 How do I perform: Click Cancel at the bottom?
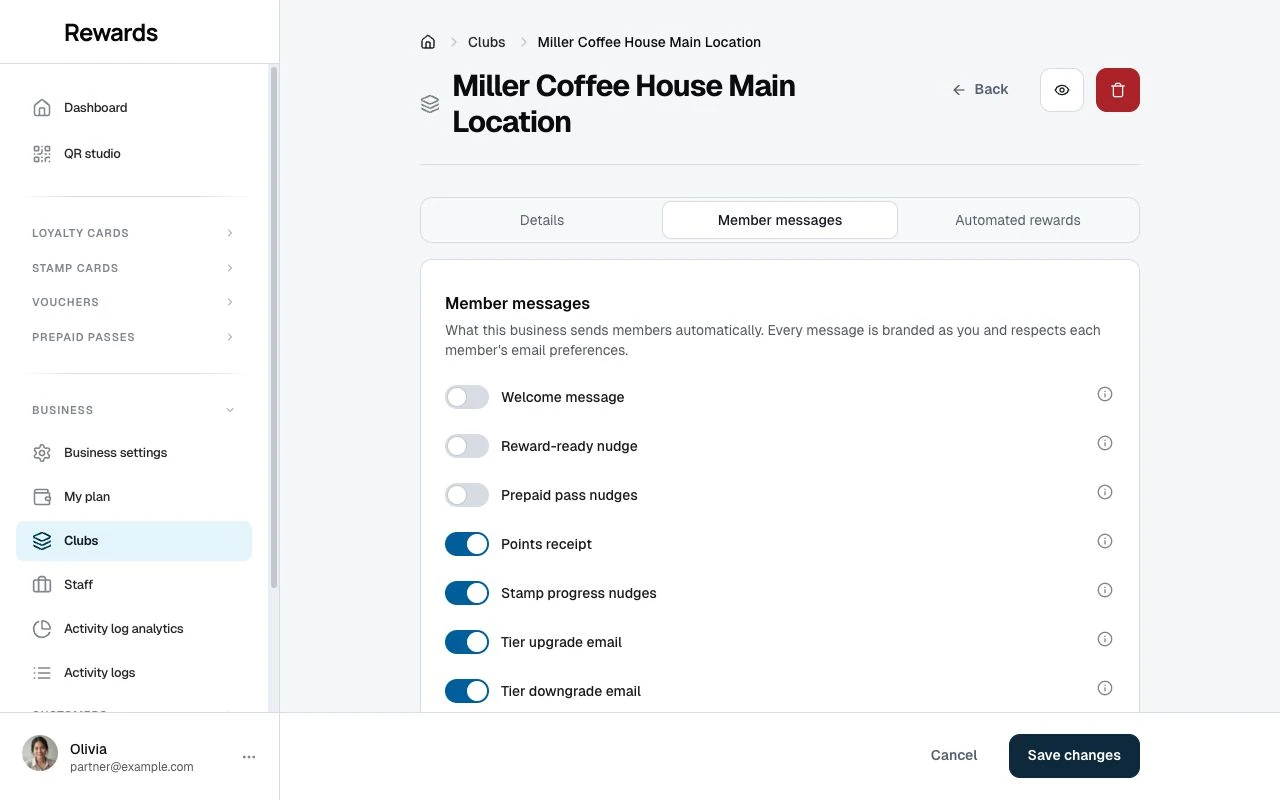point(954,756)
